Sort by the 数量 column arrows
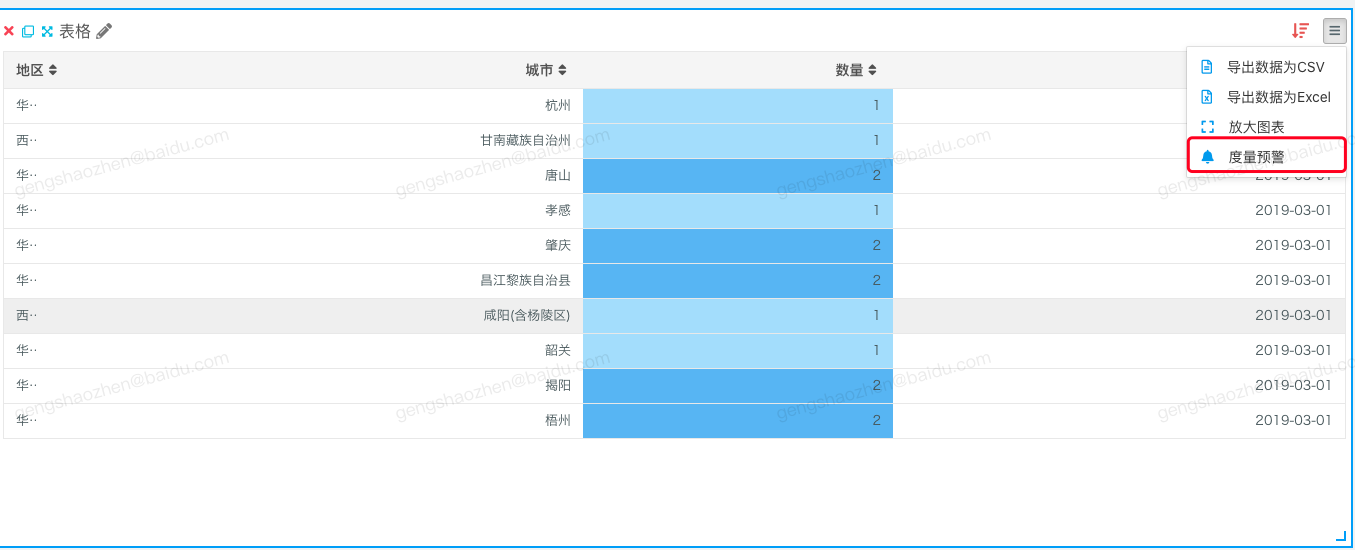The width and height of the screenshot is (1355, 550). tap(872, 70)
